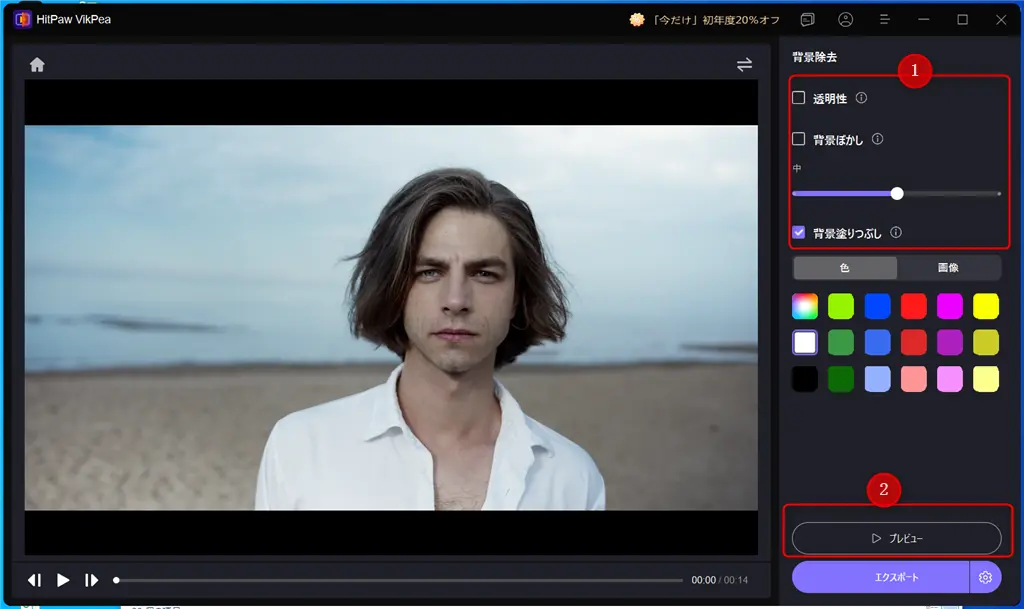This screenshot has height=609, width=1024.
Task: Switch to the 画像 tab
Action: pyautogui.click(x=948, y=268)
